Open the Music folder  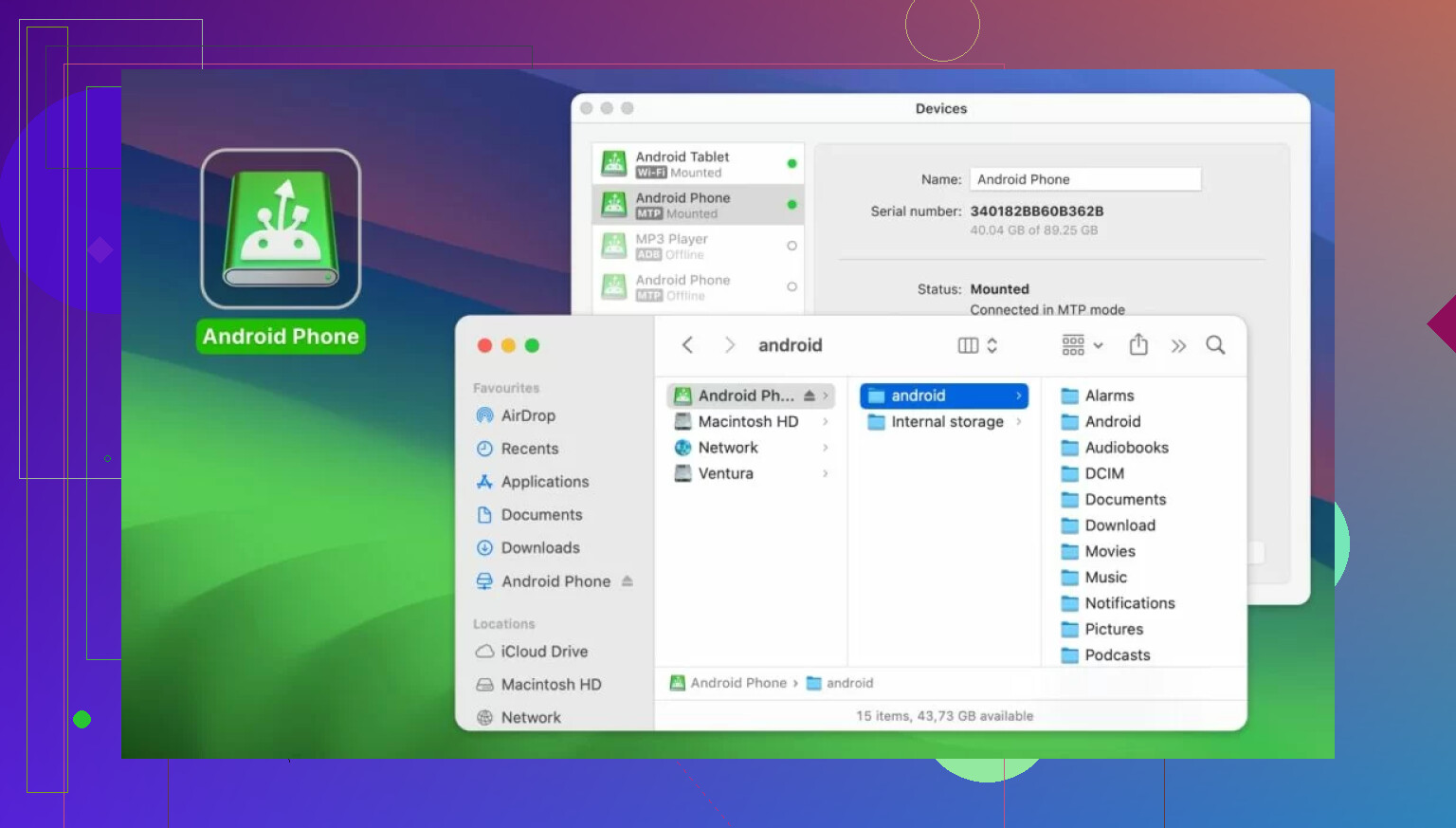1094,578
